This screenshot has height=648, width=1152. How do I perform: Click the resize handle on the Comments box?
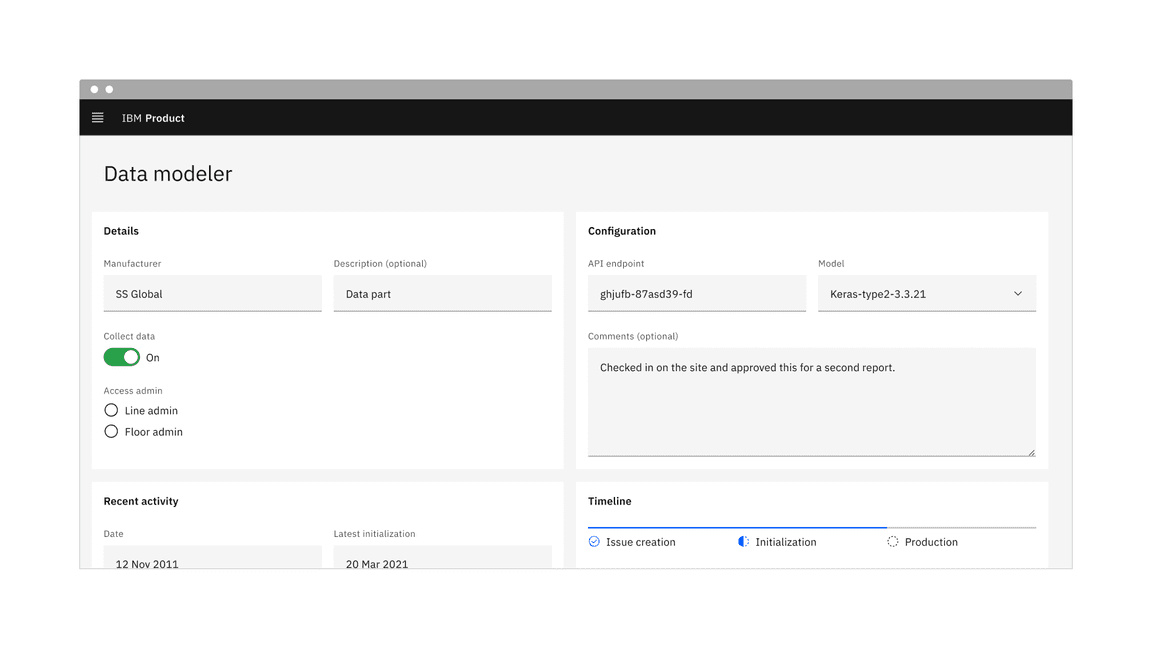point(1031,450)
